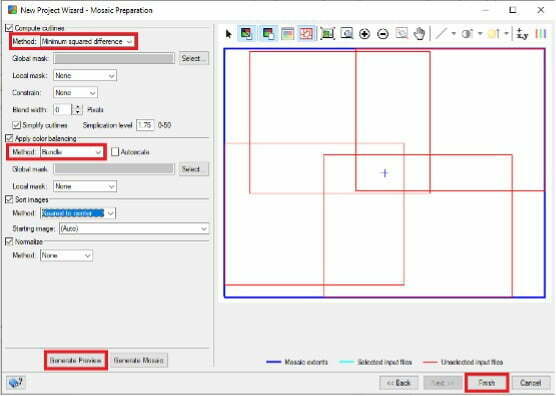Click the Generate Mosaic button
Image resolution: width=556 pixels, height=396 pixels.
(x=139, y=361)
